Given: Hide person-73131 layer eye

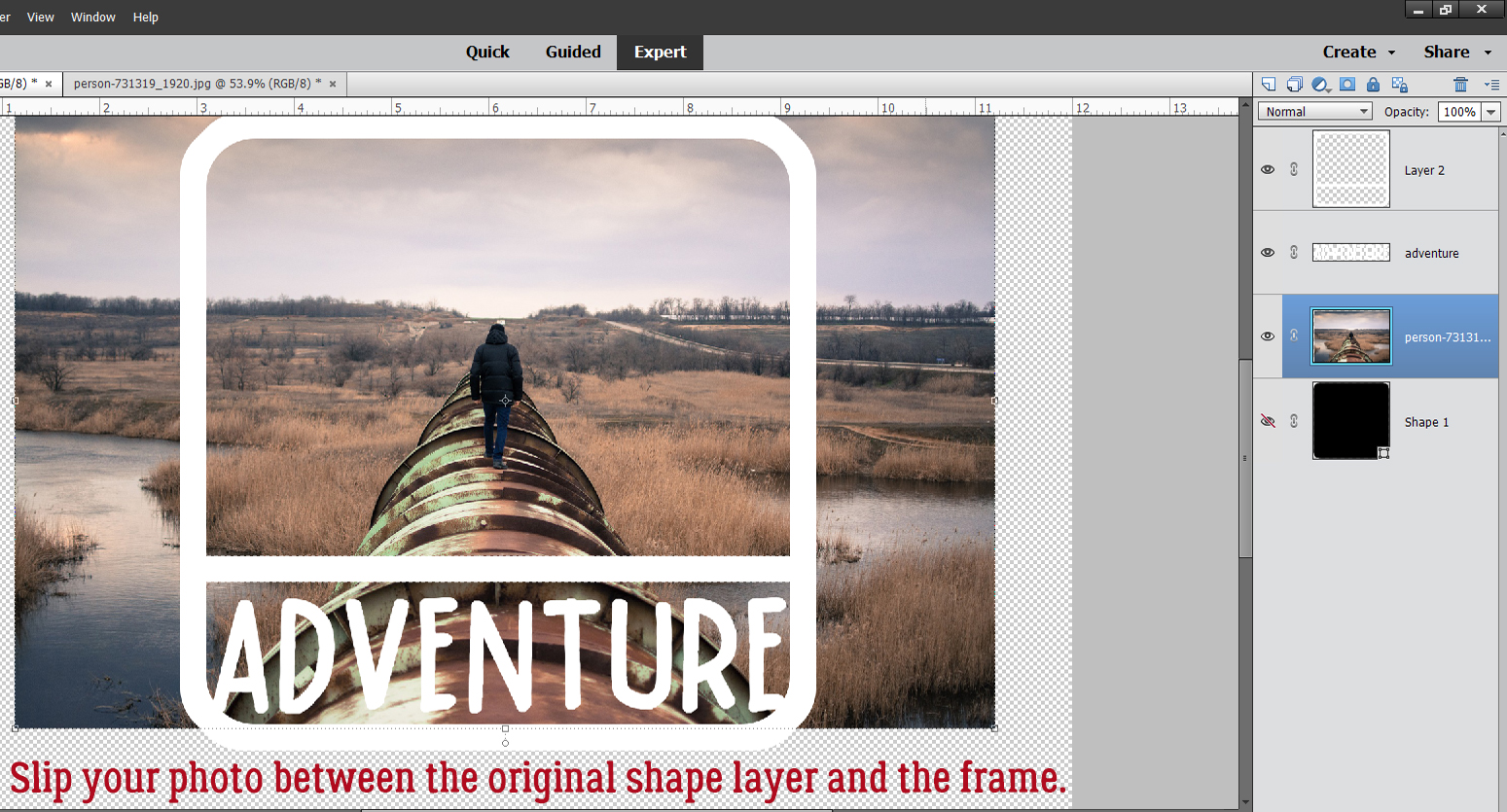Looking at the screenshot, I should (1268, 335).
